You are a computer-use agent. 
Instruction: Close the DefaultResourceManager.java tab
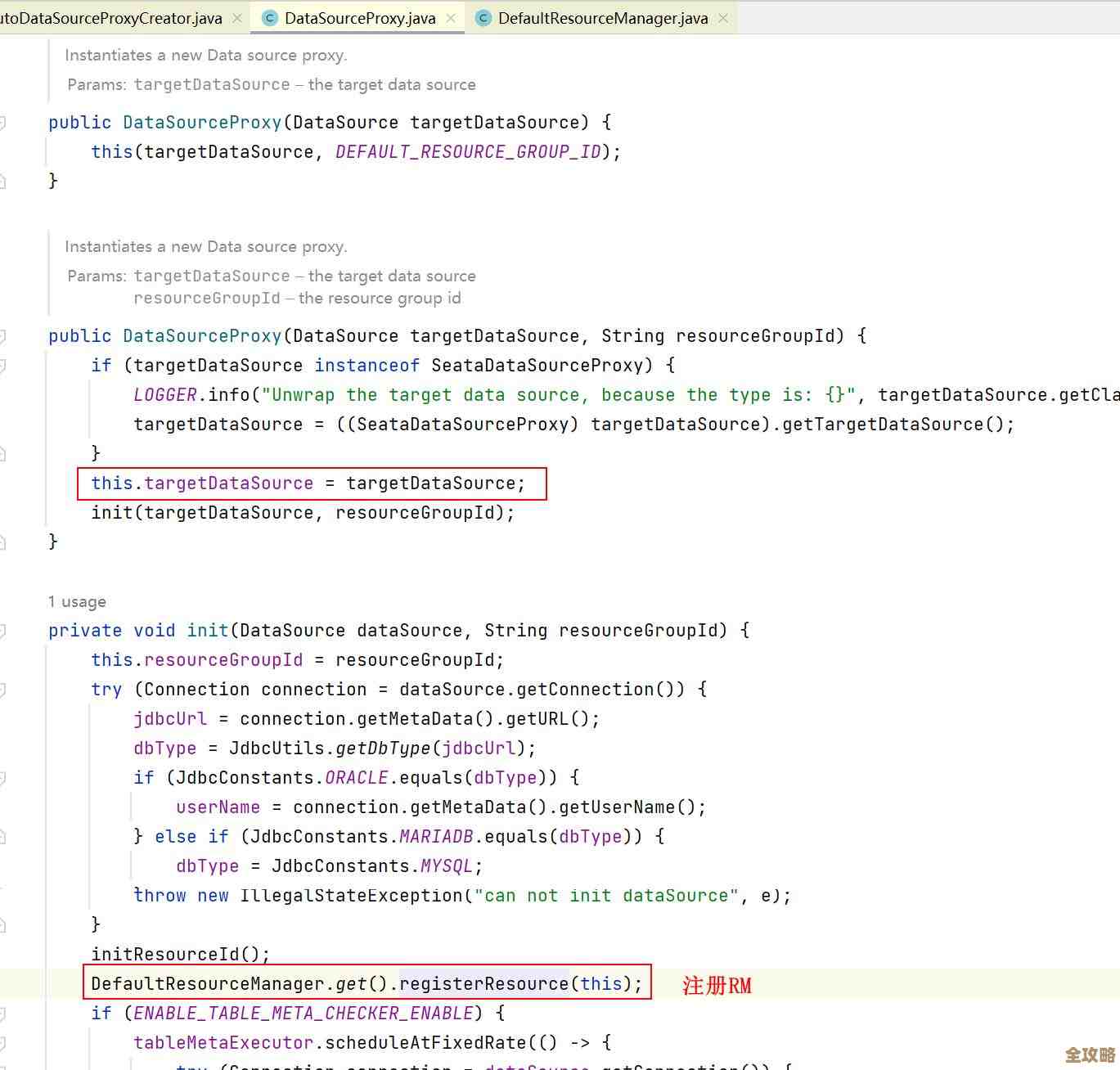(723, 18)
